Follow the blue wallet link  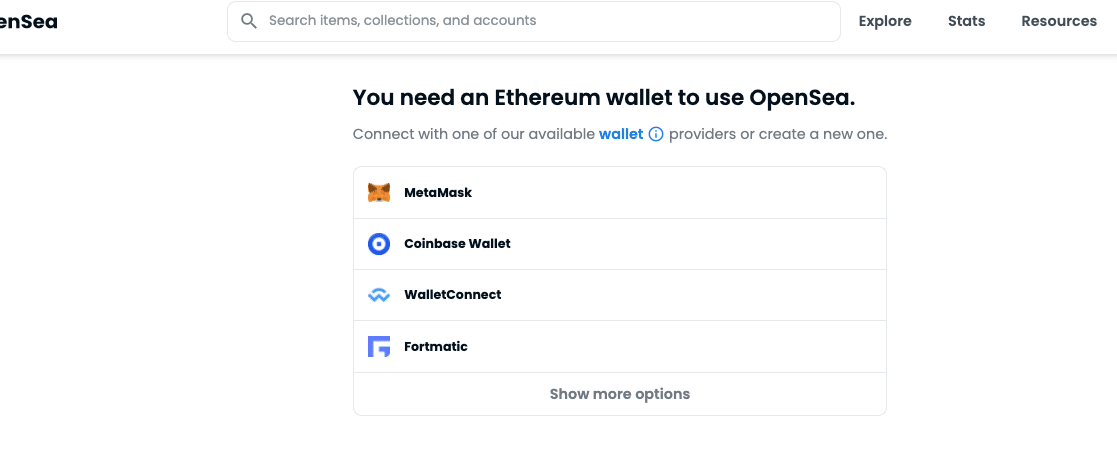(621, 134)
